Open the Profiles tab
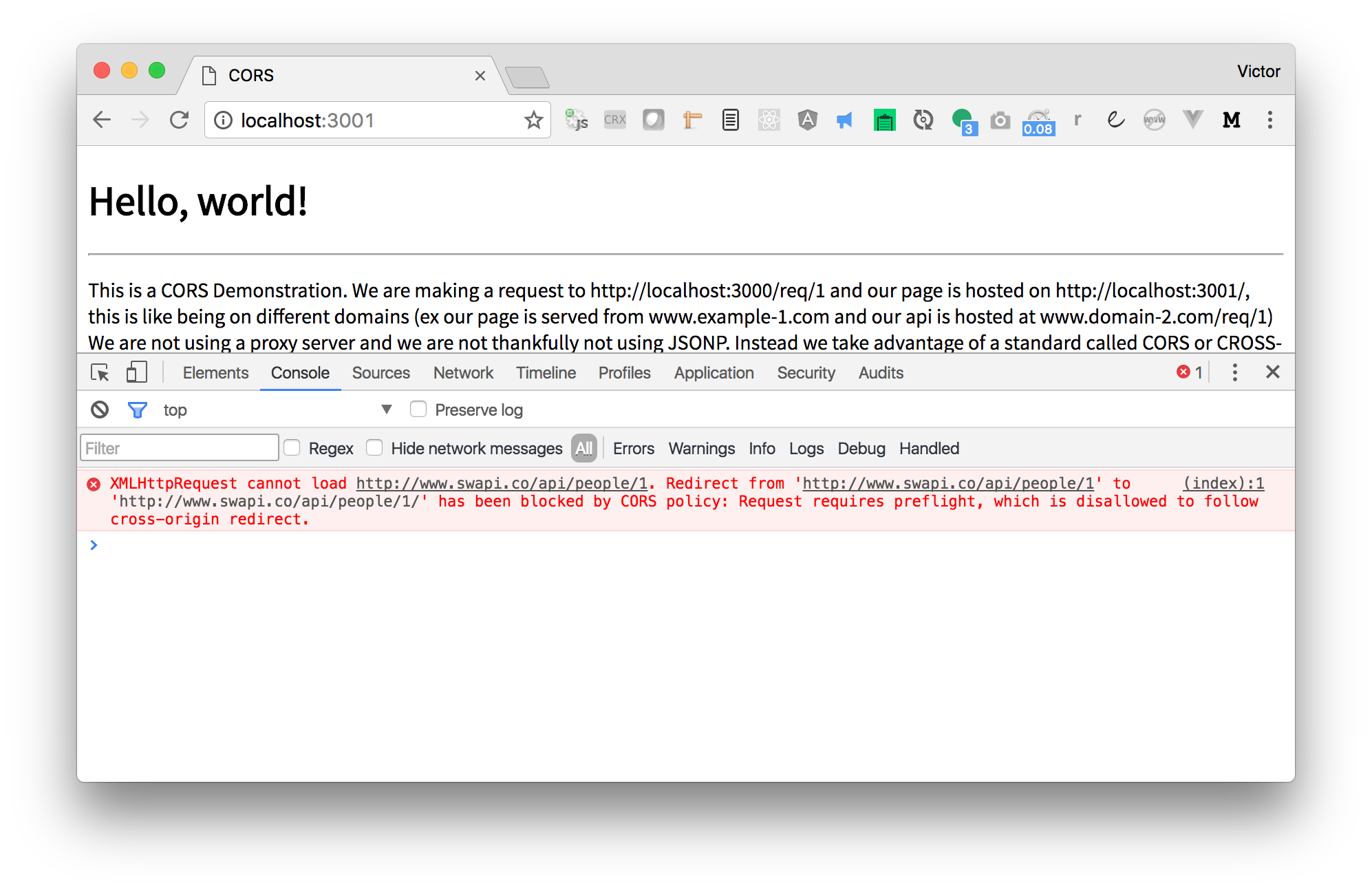Viewport: 1372px width, 892px height. [624, 372]
